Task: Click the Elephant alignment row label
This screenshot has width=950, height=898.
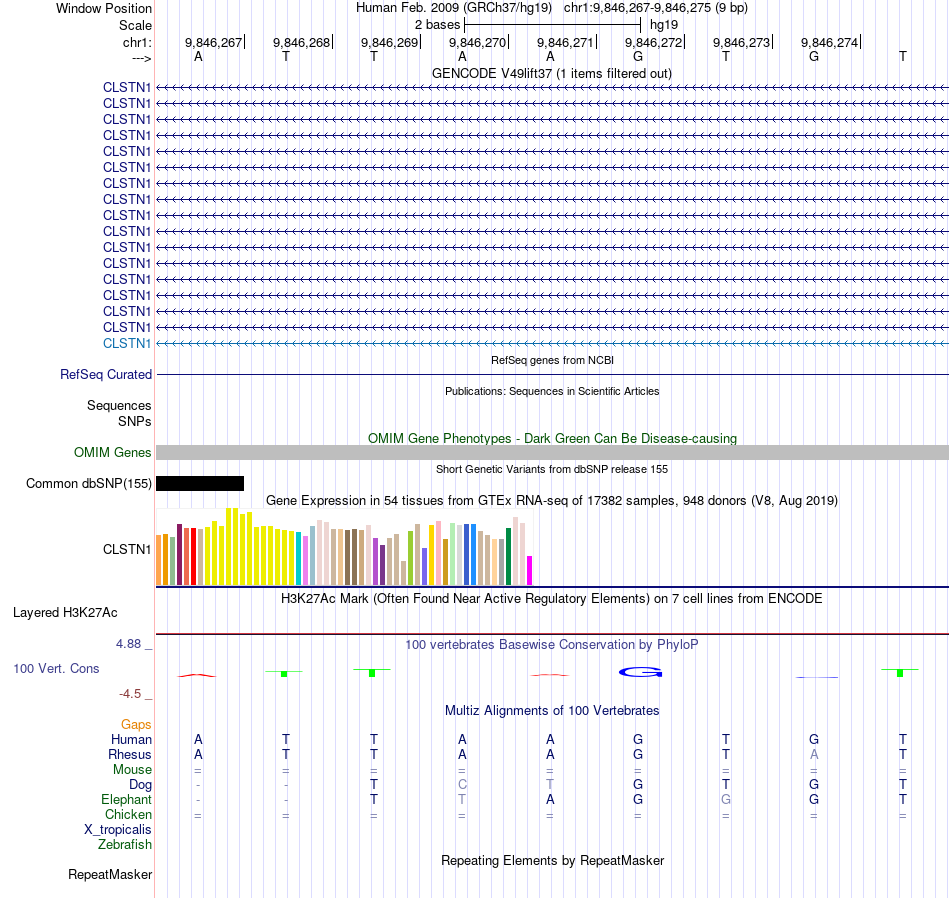Action: (x=126, y=800)
